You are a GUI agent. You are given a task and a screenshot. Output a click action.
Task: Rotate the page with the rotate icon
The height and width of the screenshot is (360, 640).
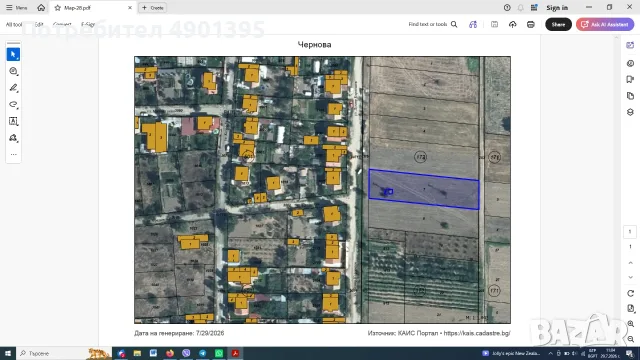[630, 293]
